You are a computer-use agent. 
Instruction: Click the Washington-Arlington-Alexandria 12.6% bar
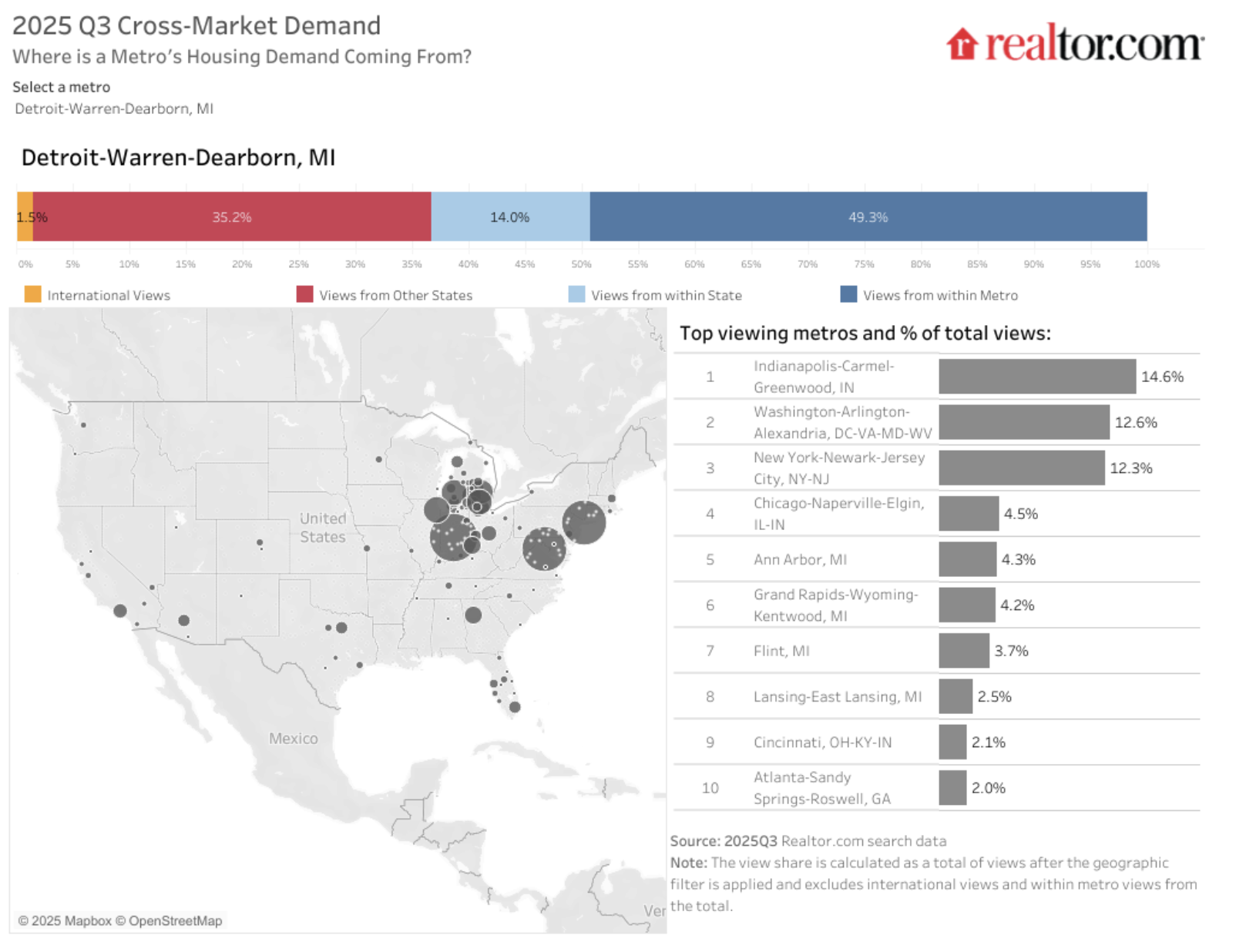[x=1023, y=422]
